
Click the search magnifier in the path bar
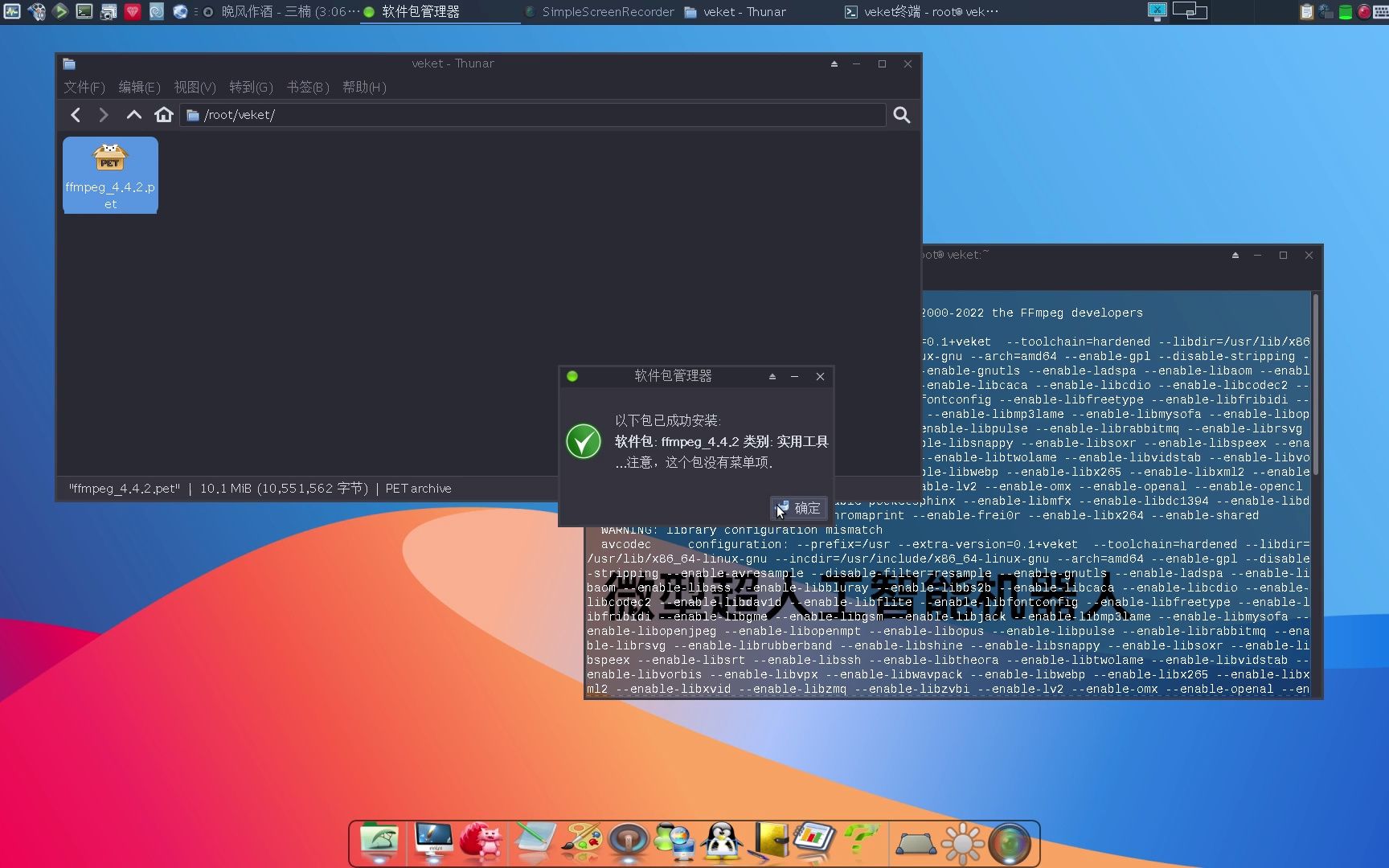click(901, 114)
